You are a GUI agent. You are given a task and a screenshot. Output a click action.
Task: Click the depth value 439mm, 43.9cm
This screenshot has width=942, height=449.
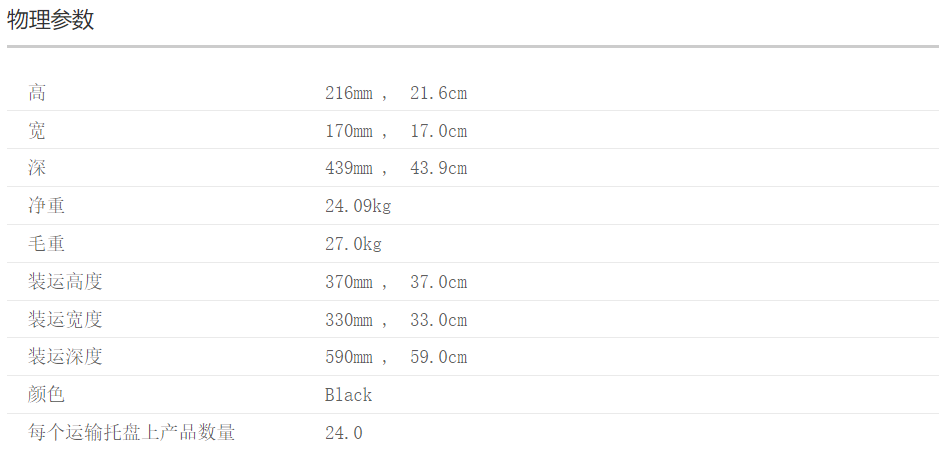point(396,168)
